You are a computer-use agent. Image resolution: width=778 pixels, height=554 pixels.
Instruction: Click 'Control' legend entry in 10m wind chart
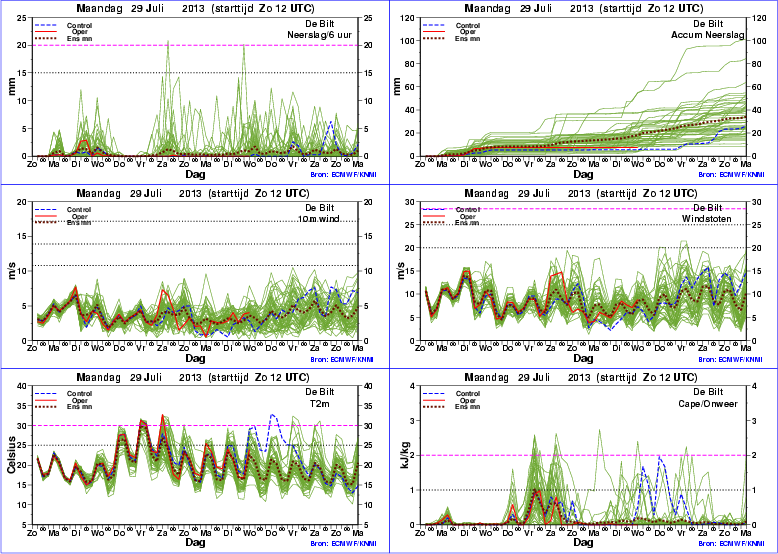(x=79, y=210)
